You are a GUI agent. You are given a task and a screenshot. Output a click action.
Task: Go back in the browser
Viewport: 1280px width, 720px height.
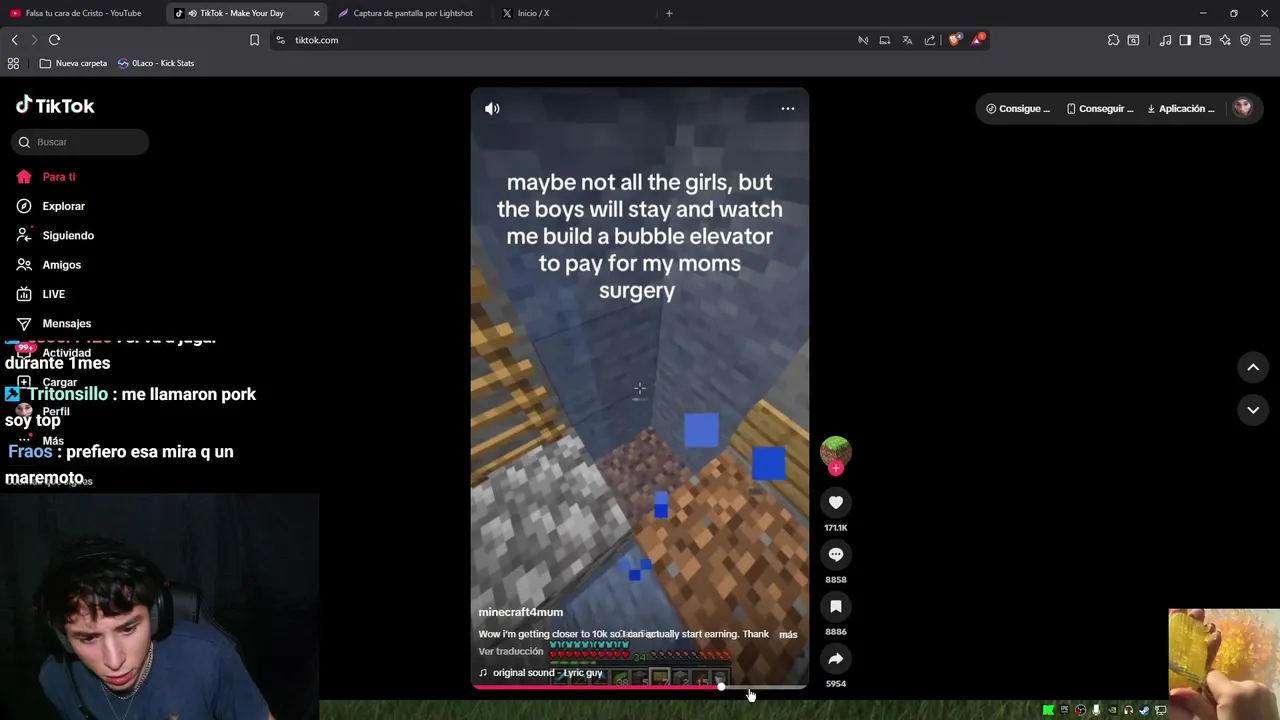(14, 40)
